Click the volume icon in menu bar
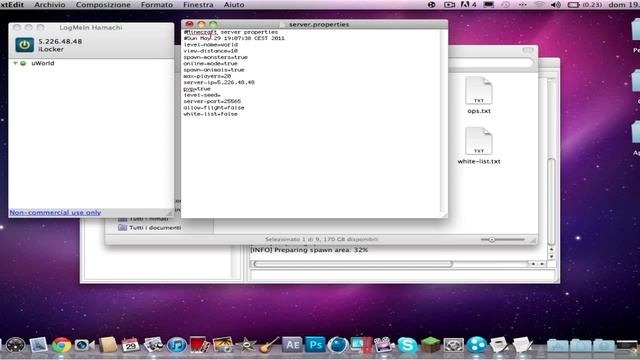 556,5
